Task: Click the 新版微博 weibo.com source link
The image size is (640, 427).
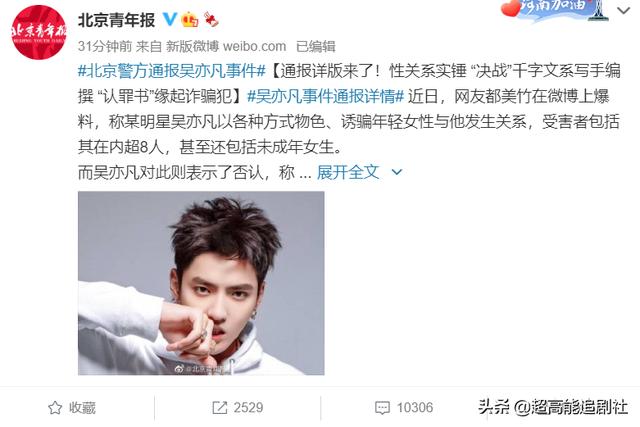Action: tap(226, 46)
